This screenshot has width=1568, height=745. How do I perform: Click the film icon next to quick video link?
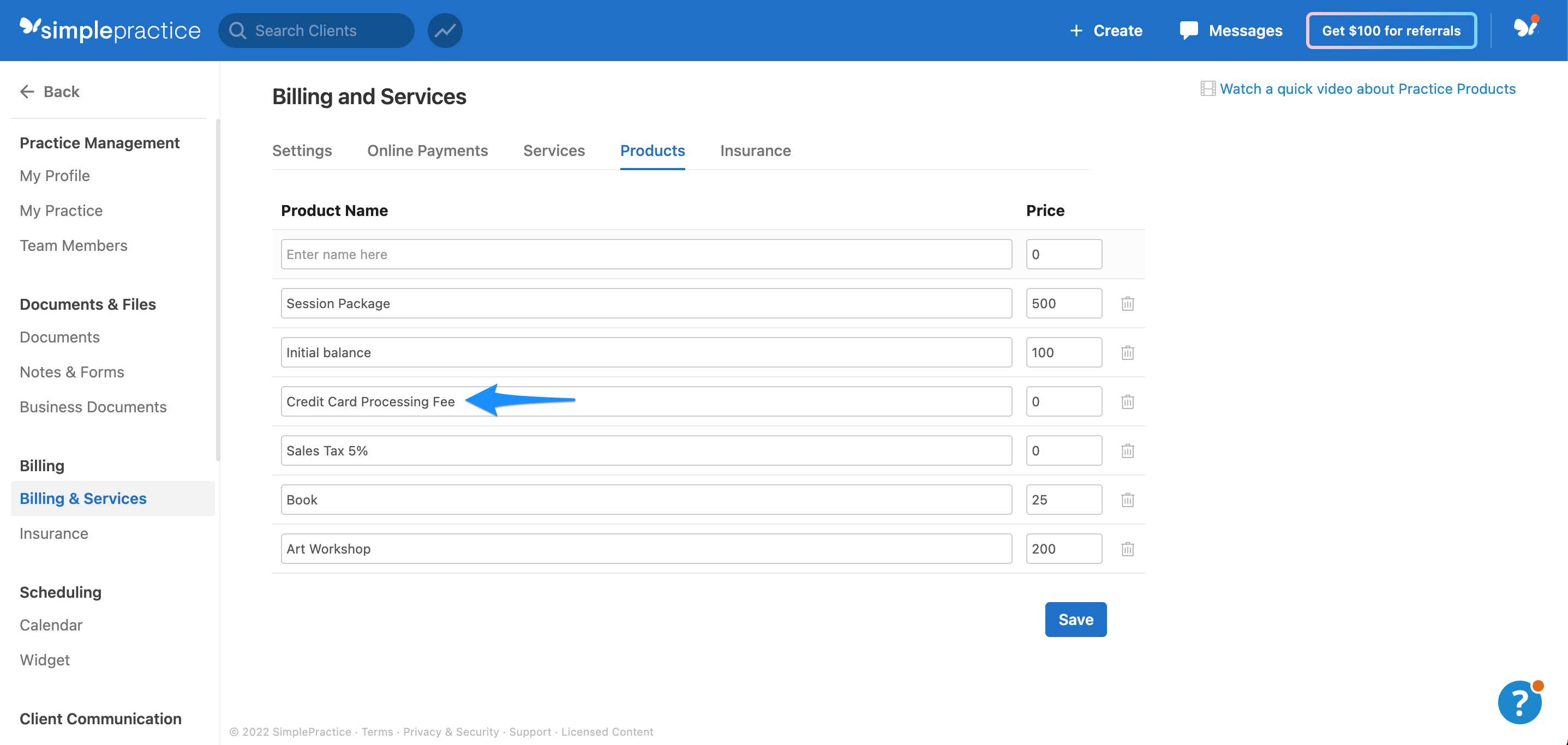coord(1208,88)
